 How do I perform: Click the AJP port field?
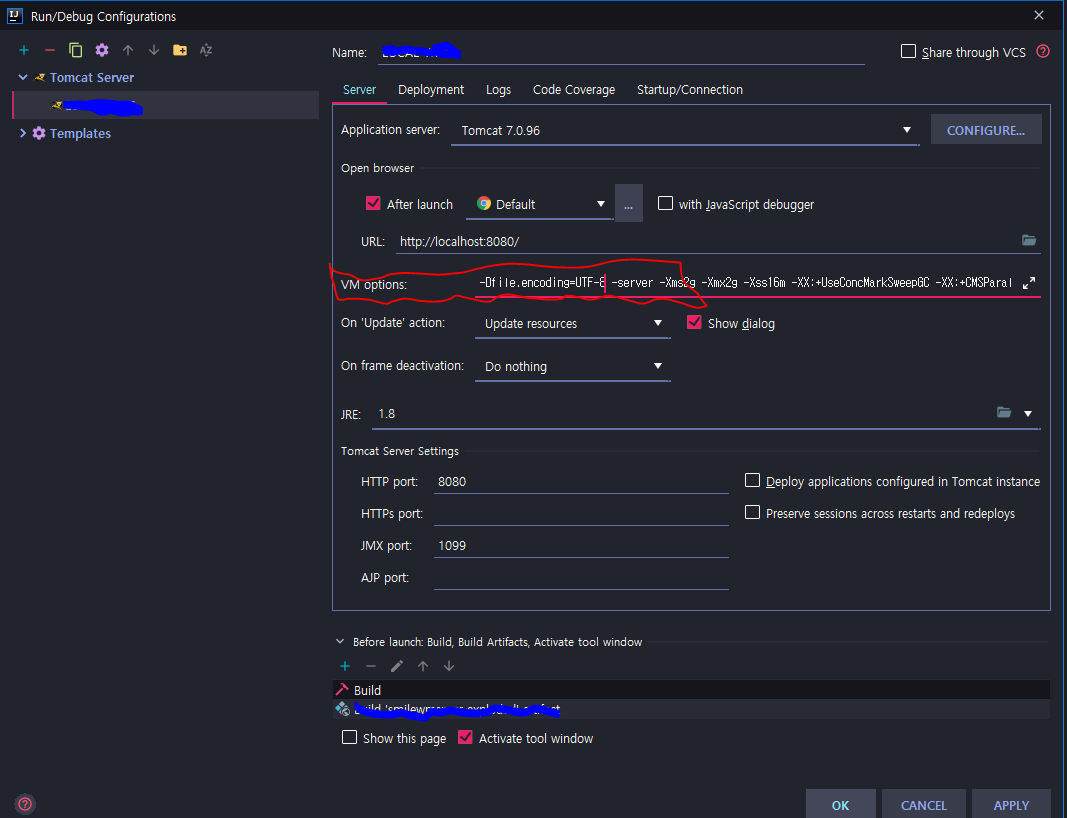click(581, 578)
